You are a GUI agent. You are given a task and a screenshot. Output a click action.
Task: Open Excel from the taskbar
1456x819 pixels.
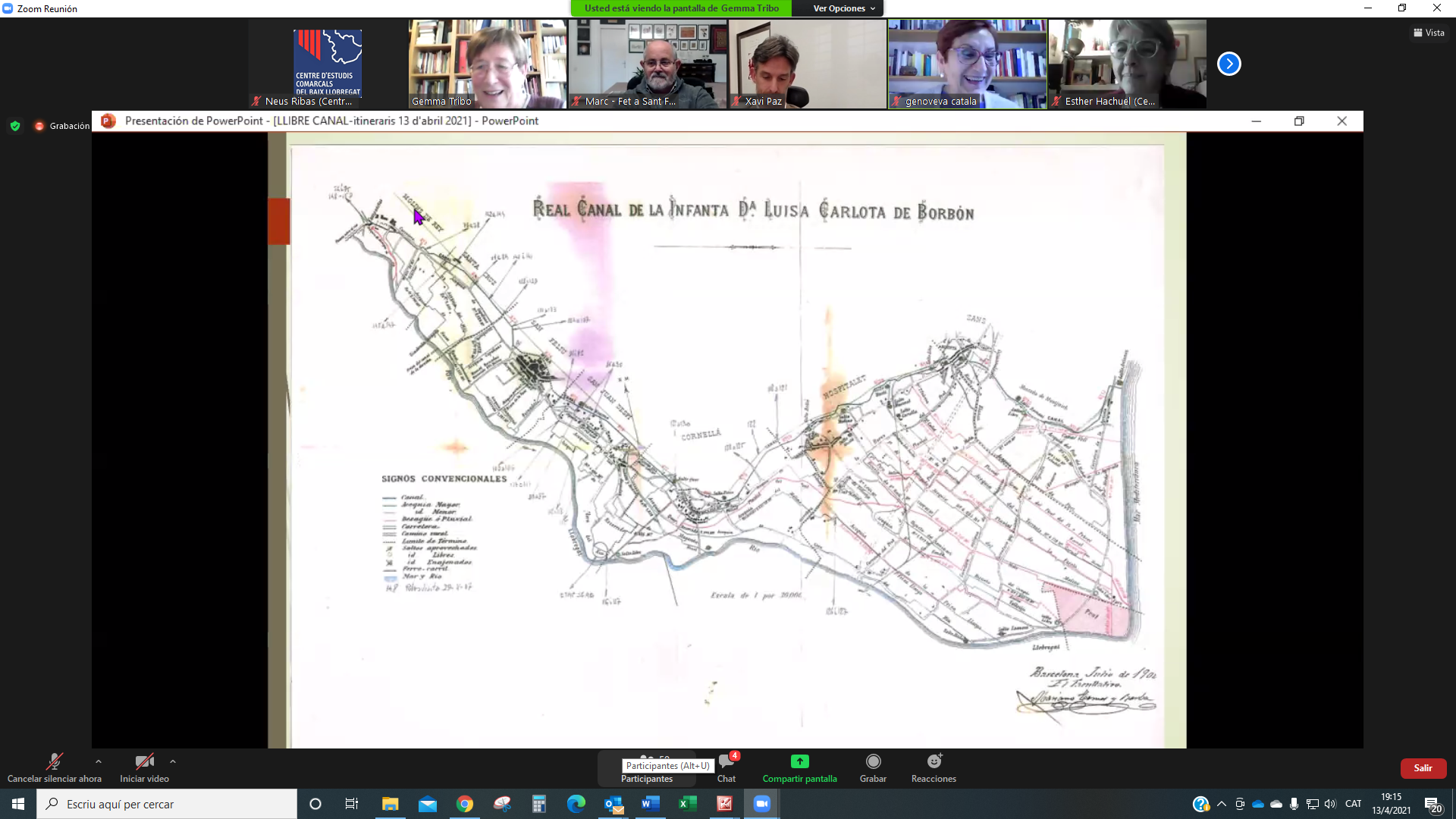point(687,804)
